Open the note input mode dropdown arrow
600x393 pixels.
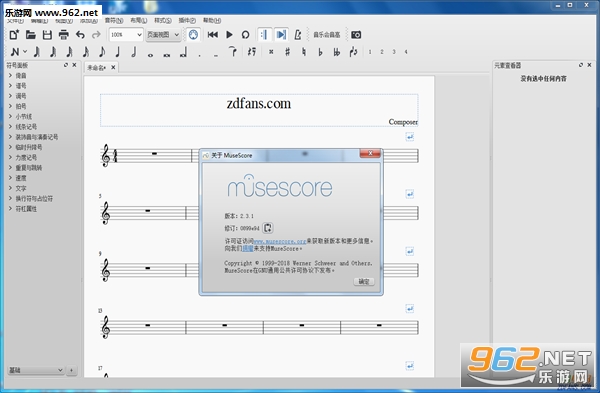pyautogui.click(x=25, y=52)
